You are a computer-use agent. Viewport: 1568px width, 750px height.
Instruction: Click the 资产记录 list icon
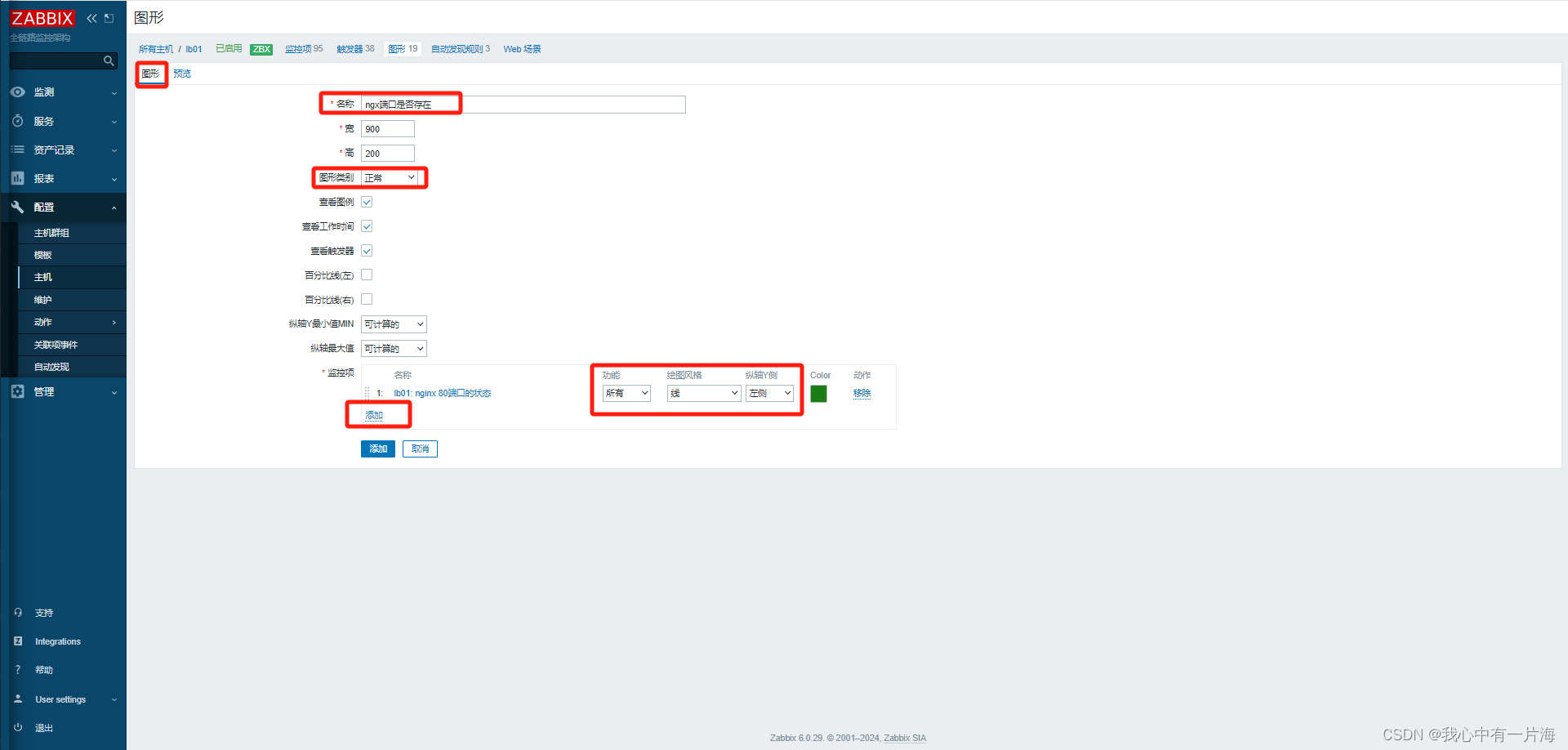tap(17, 150)
